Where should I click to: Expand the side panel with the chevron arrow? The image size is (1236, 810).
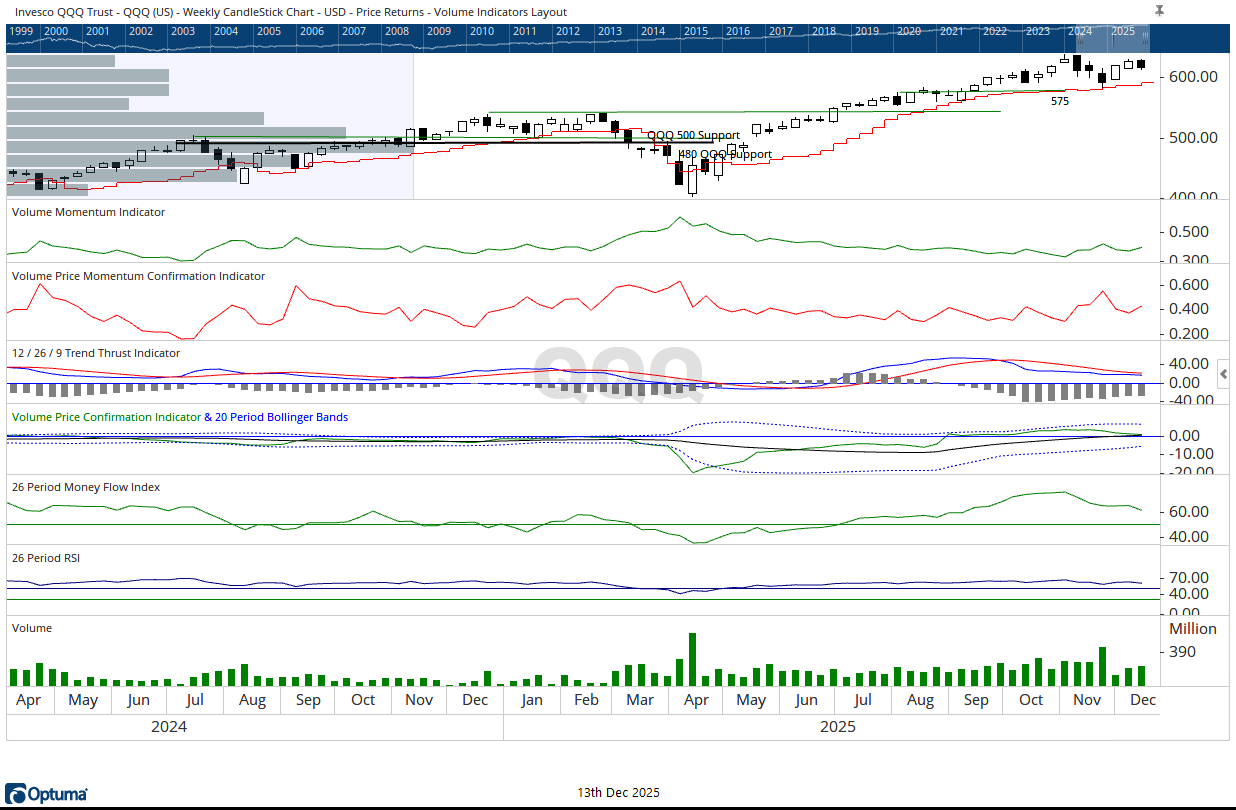click(x=1225, y=374)
